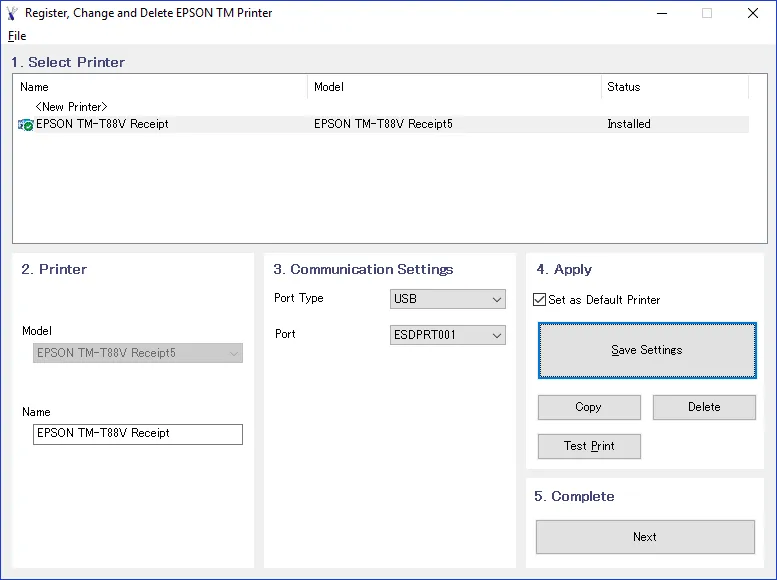The height and width of the screenshot is (580, 777).
Task: Click the printer status icon beside EPSON TM-T88V Receipt
Action: [x=25, y=125]
